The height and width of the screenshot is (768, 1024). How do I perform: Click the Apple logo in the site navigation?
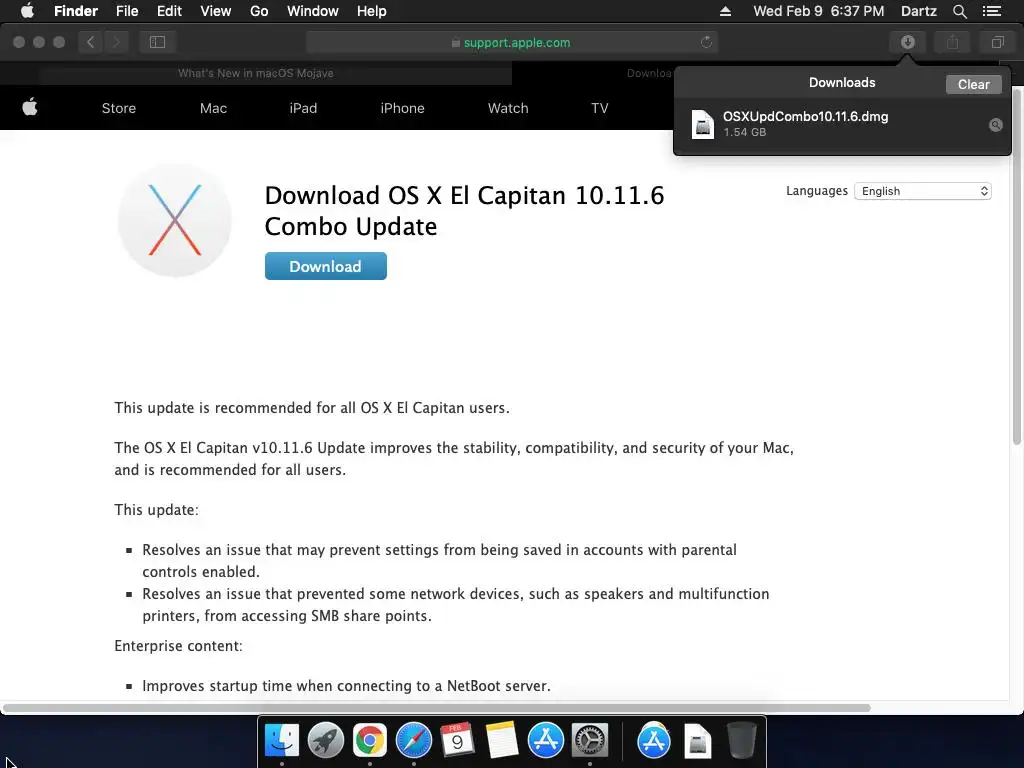[x=30, y=107]
